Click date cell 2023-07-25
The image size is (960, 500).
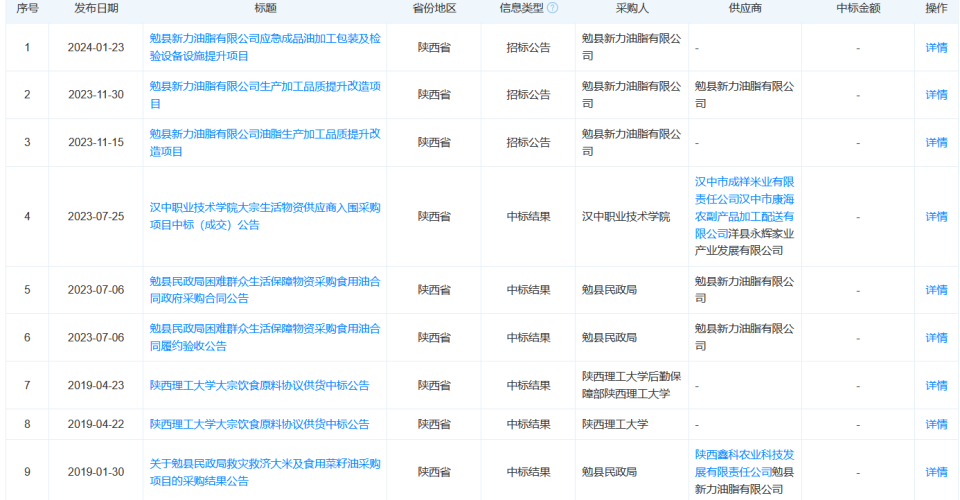(x=96, y=216)
